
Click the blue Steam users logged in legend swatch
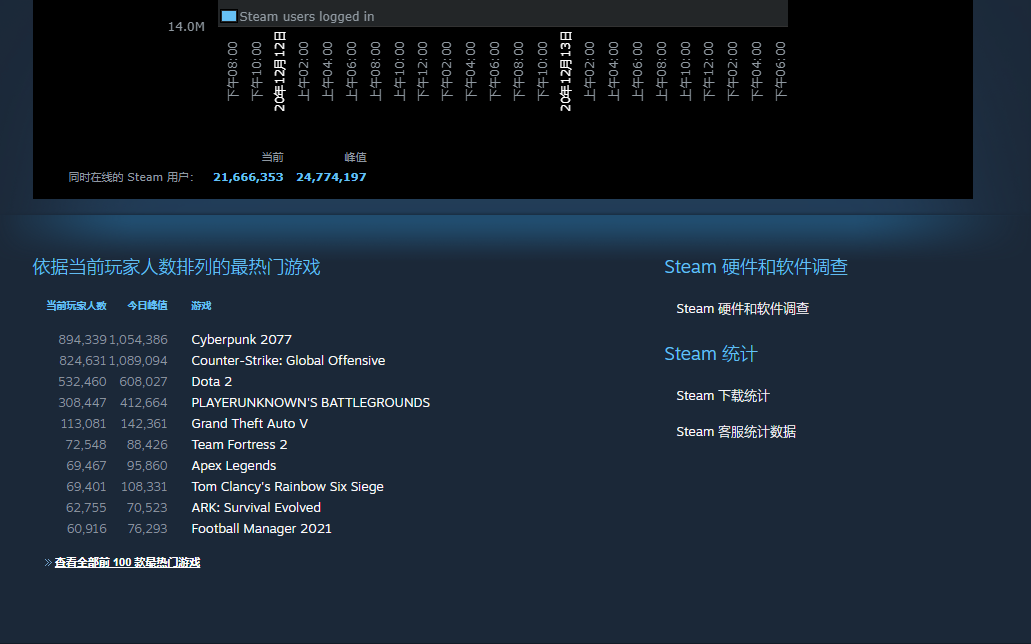229,16
